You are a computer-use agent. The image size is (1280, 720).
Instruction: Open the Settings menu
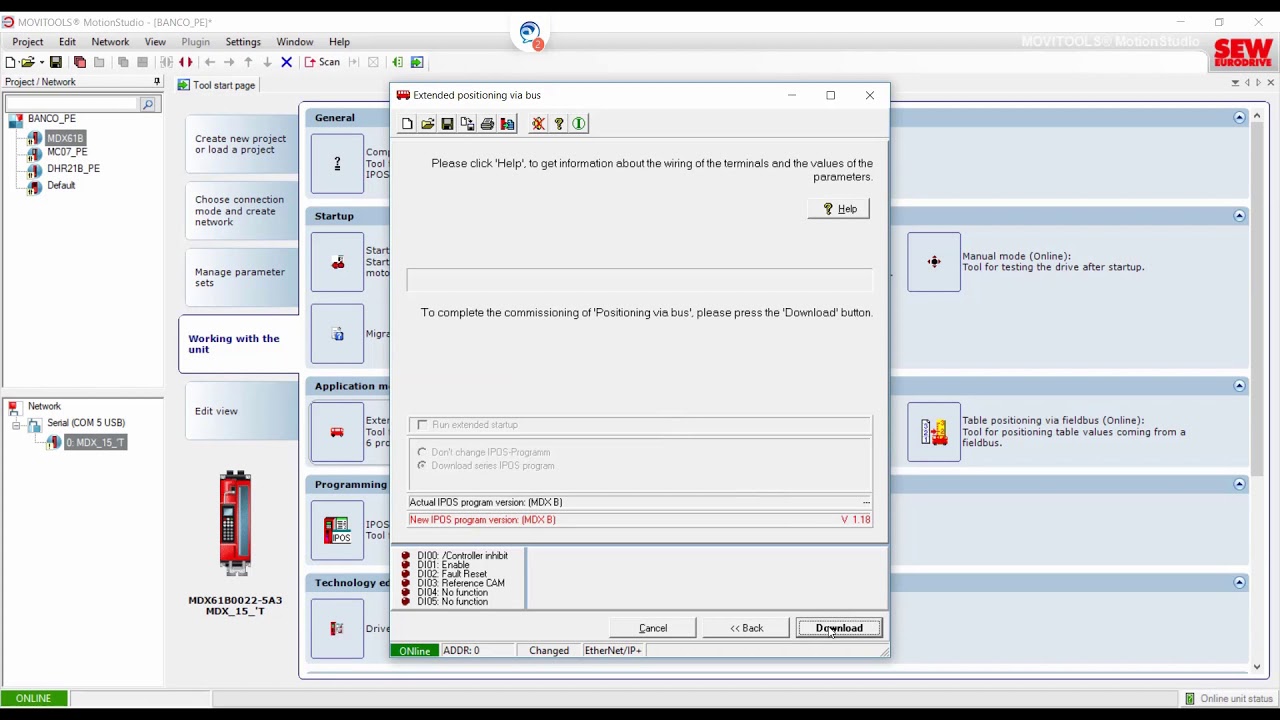(x=243, y=42)
